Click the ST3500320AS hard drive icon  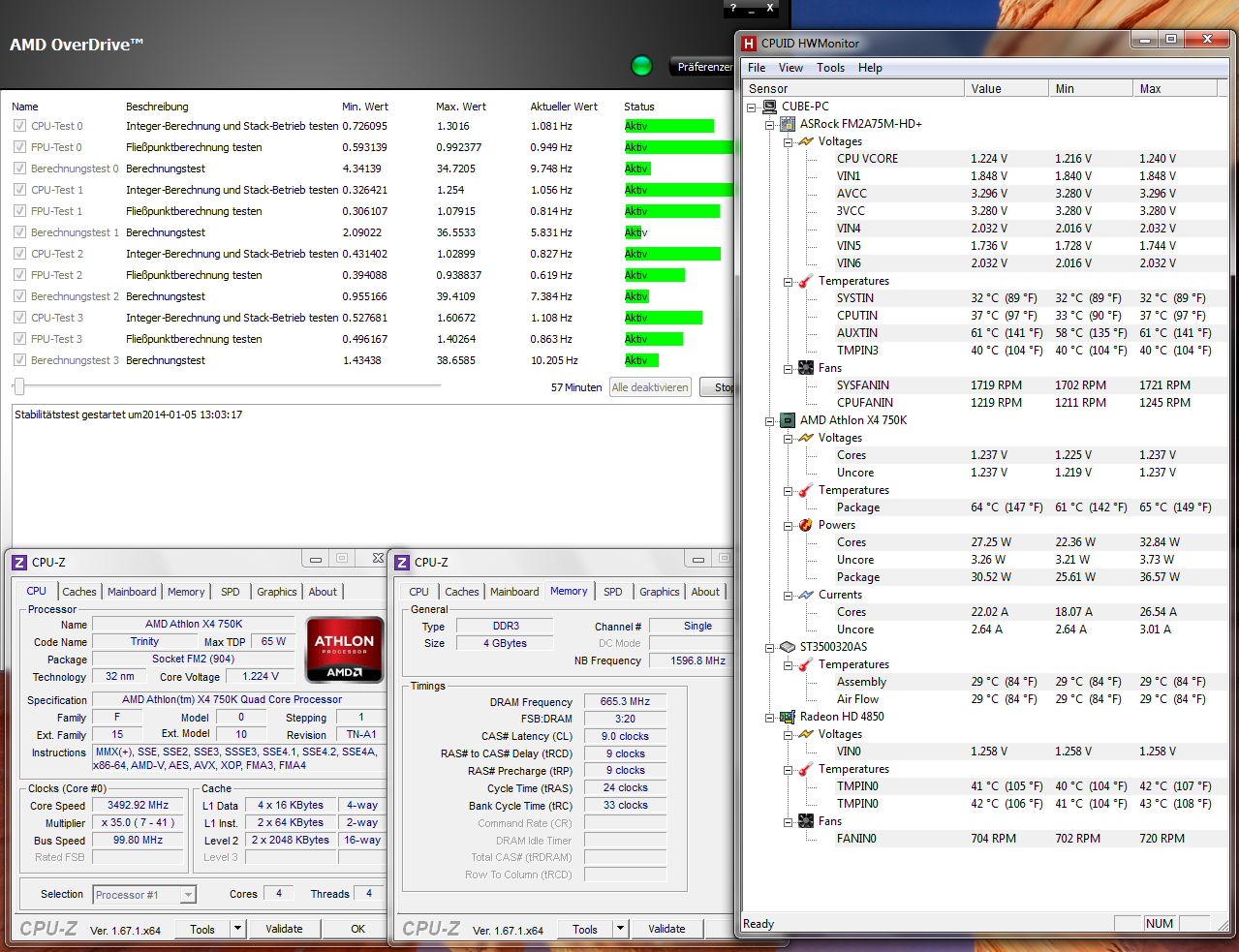[x=788, y=647]
